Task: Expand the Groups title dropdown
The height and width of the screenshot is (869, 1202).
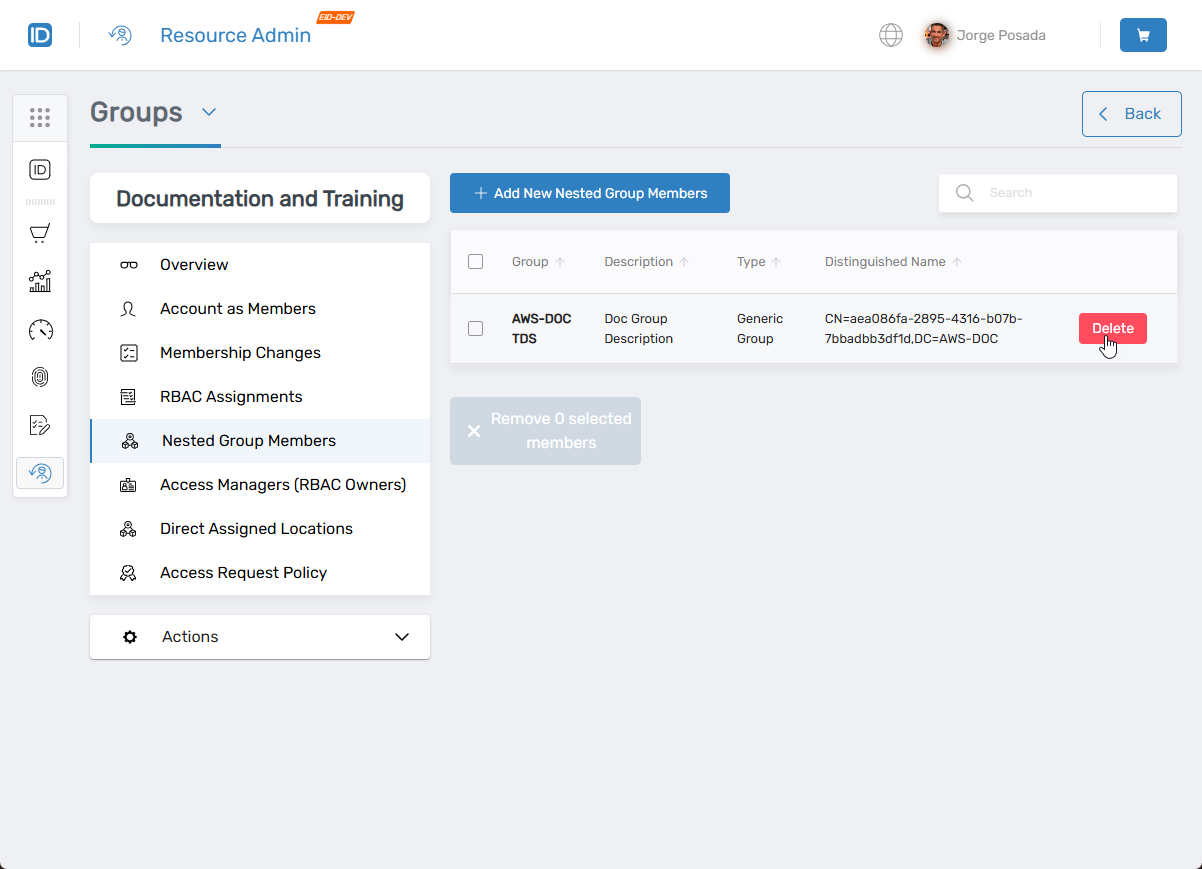Action: click(209, 112)
